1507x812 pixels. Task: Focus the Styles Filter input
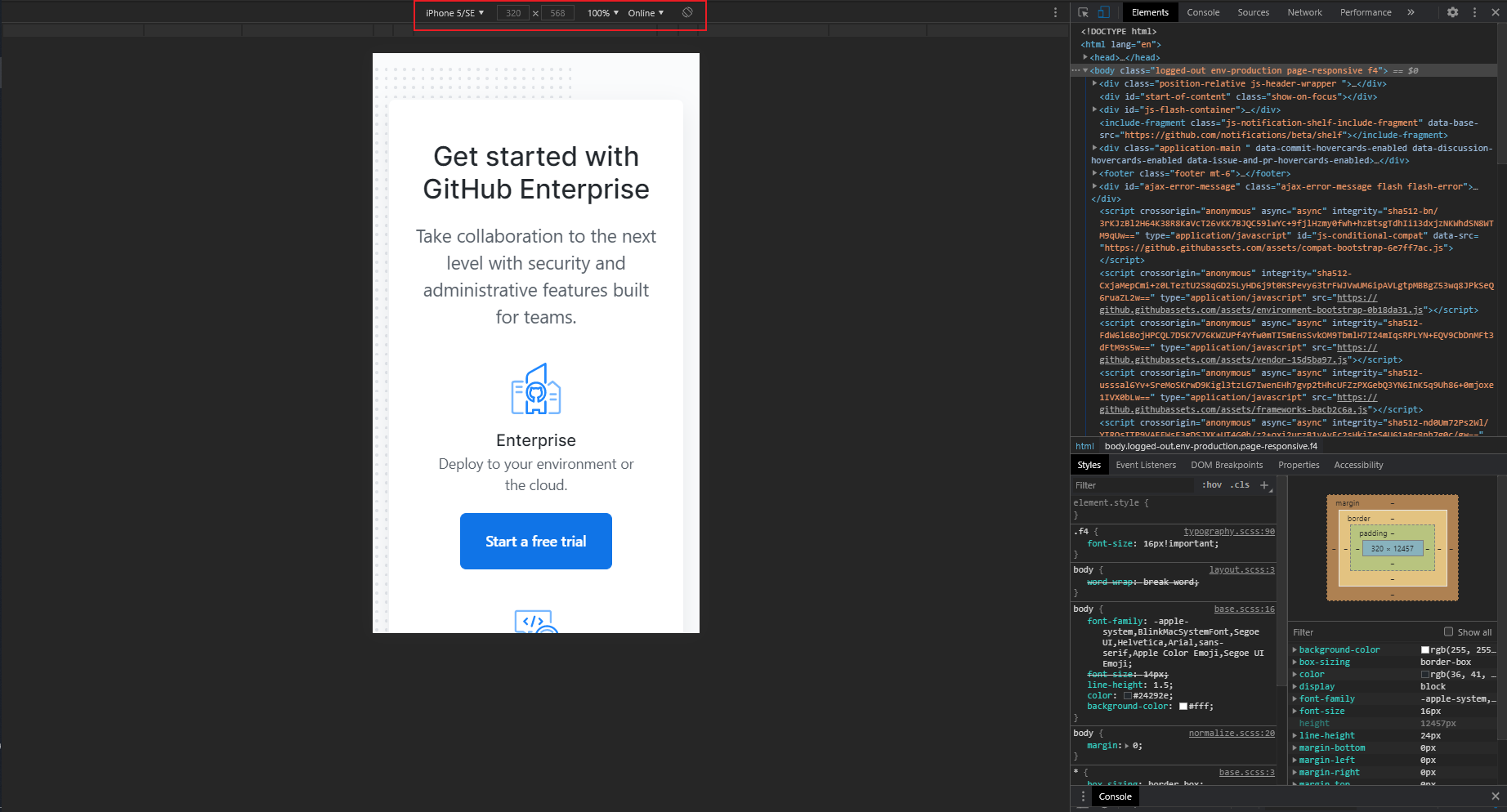pyautogui.click(x=1134, y=485)
